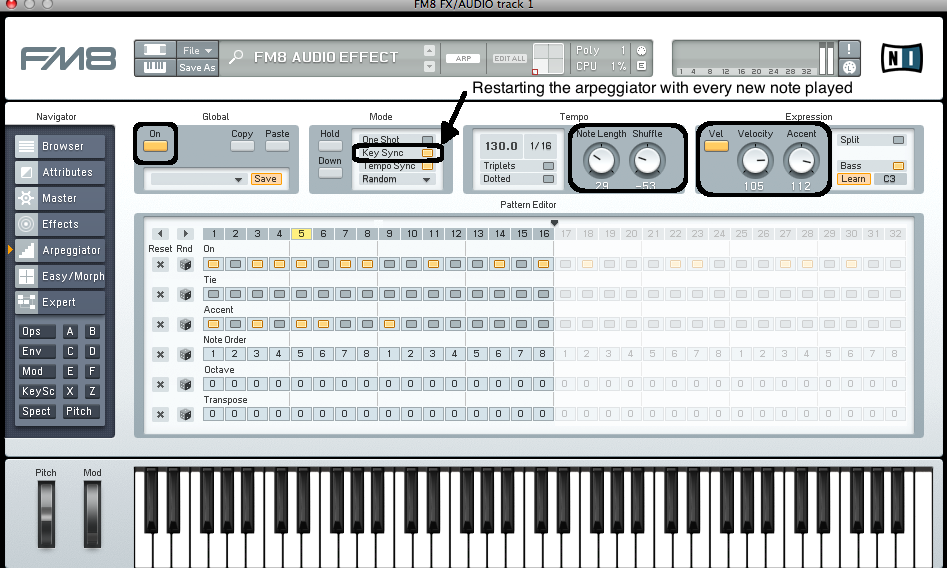This screenshot has width=947, height=568.
Task: Toggle the Global arpeggiator On switch
Action: tap(155, 146)
